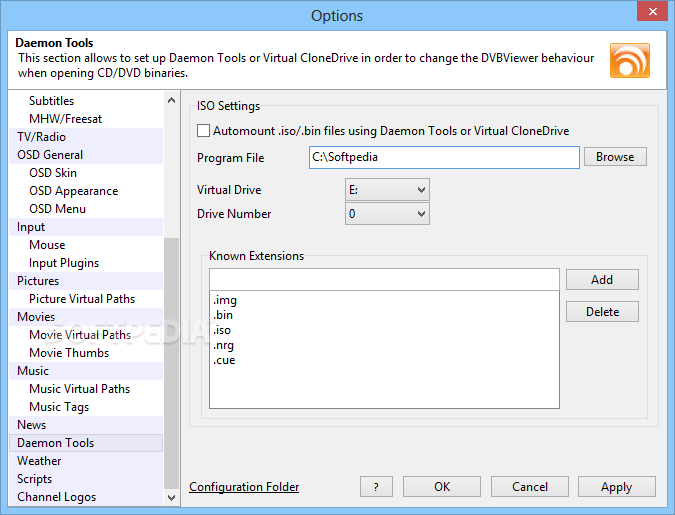Screen dimensions: 675x515
Task: Select the .nrg extension entry
Action: point(223,345)
